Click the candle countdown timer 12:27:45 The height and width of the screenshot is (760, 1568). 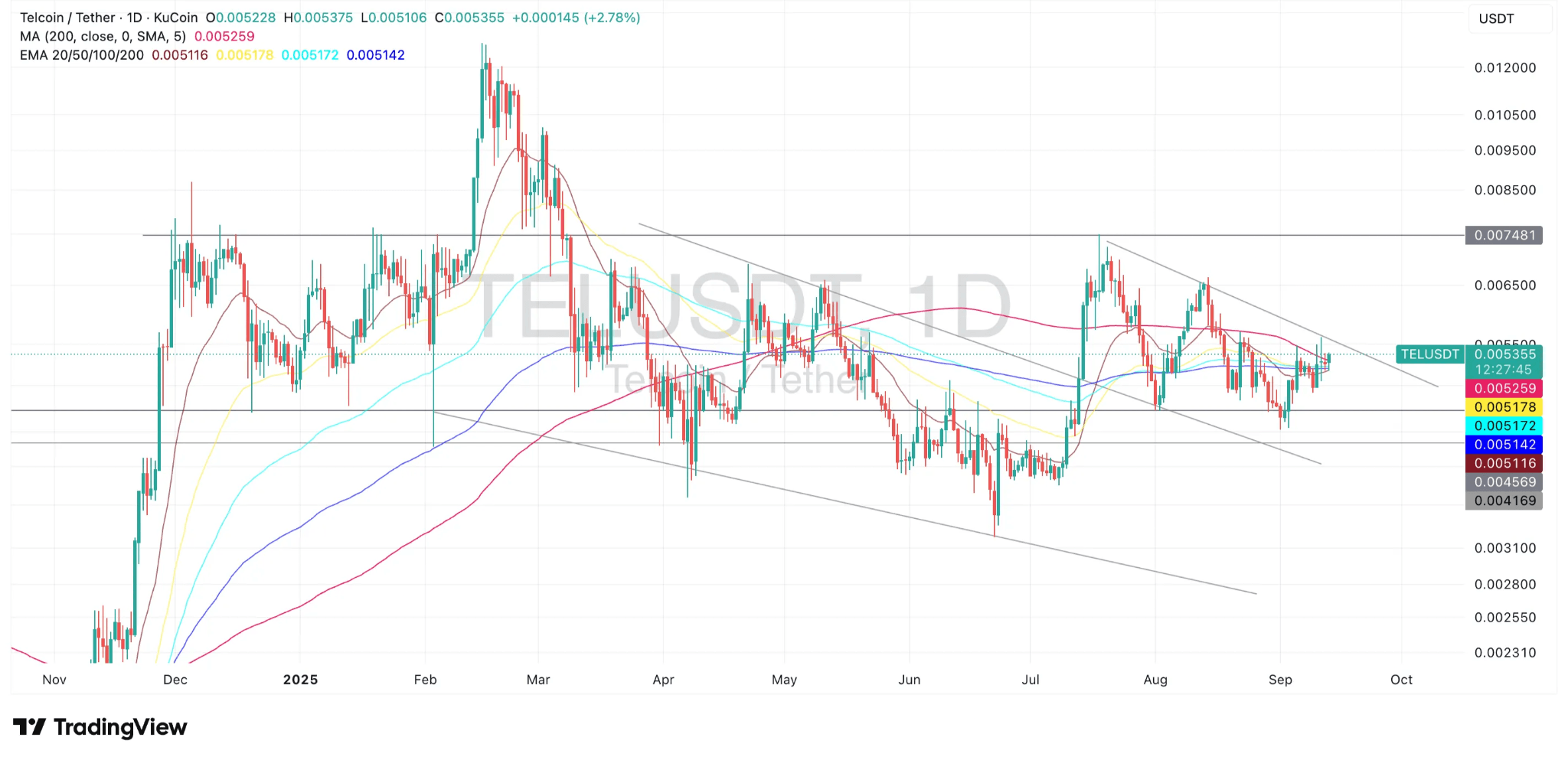1504,370
